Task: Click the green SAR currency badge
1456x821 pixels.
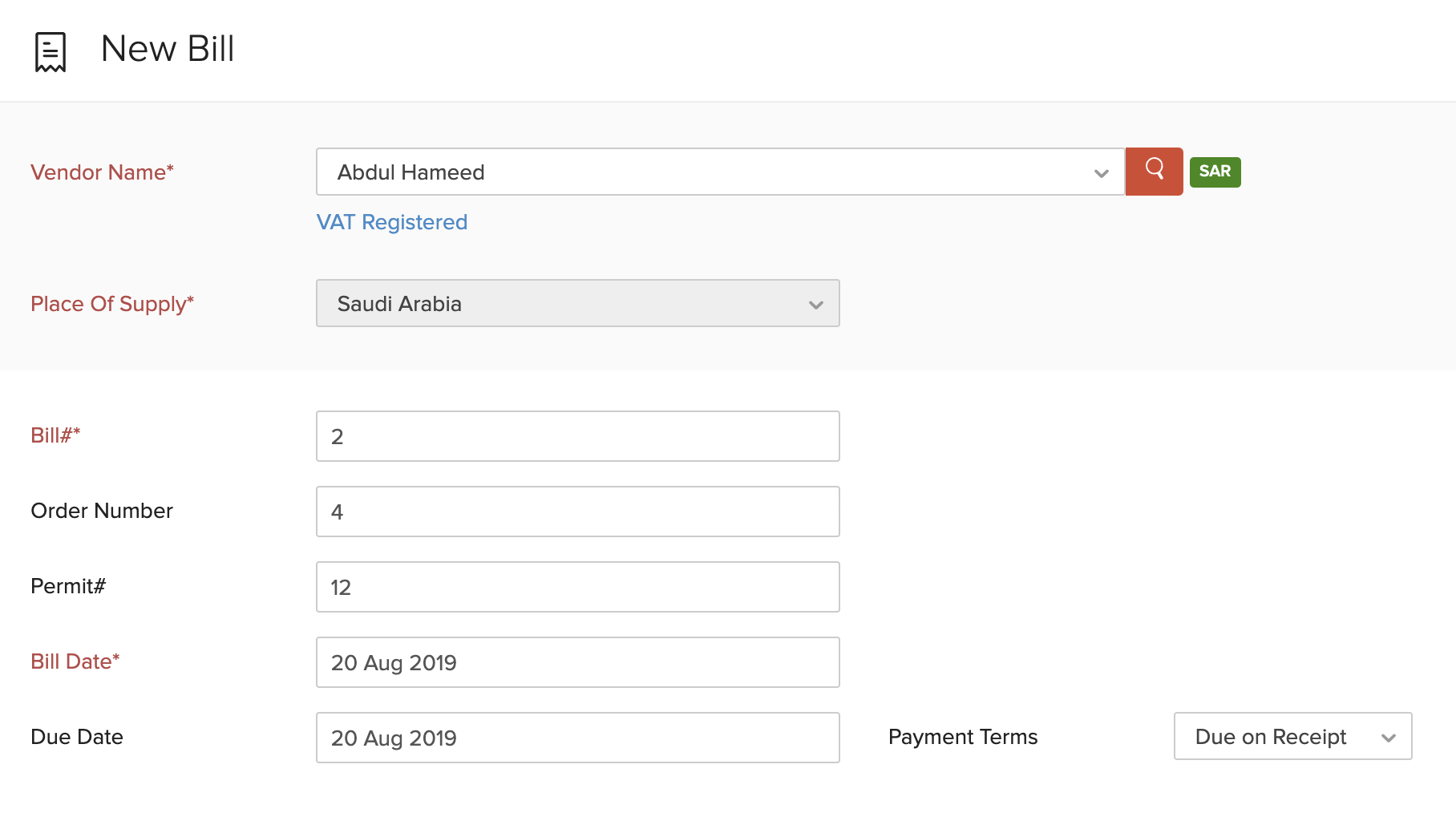Action: (x=1215, y=172)
